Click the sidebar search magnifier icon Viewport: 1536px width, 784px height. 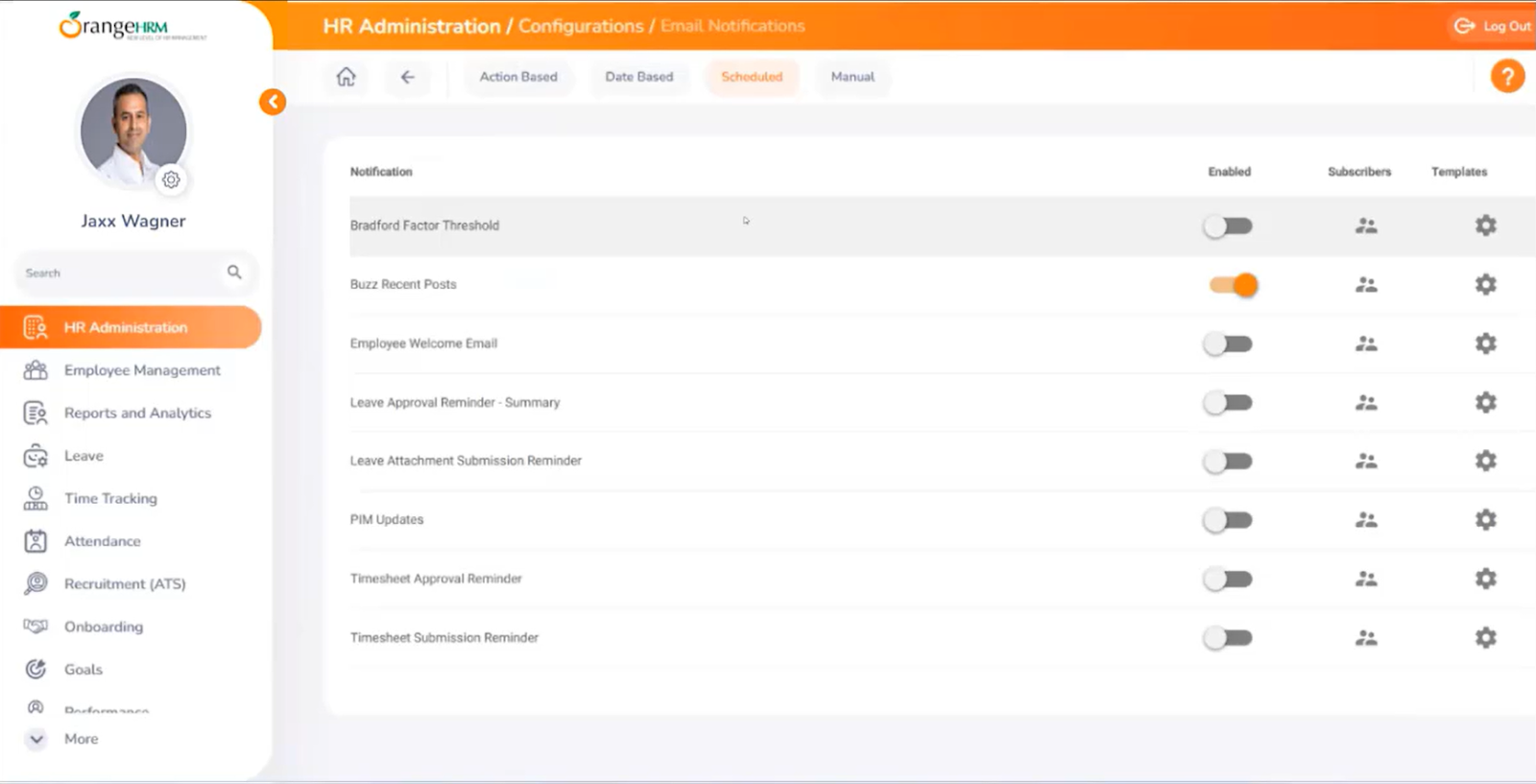(x=234, y=273)
